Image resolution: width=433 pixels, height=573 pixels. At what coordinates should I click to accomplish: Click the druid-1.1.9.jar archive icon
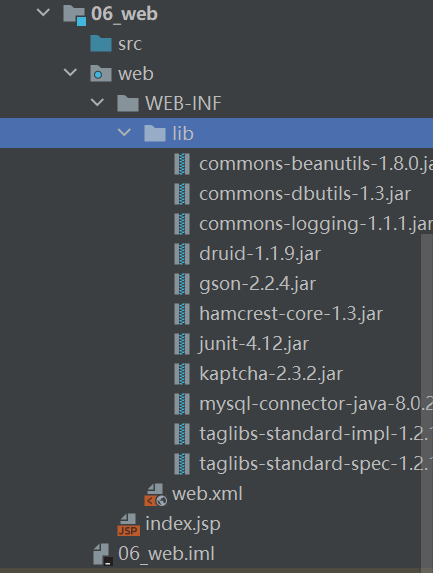coord(182,254)
